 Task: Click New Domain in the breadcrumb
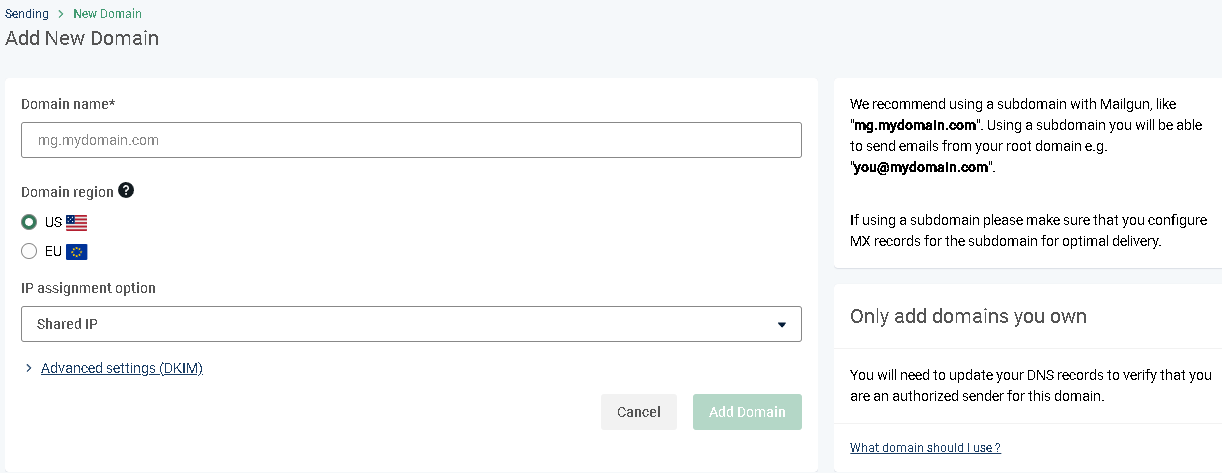(x=108, y=14)
